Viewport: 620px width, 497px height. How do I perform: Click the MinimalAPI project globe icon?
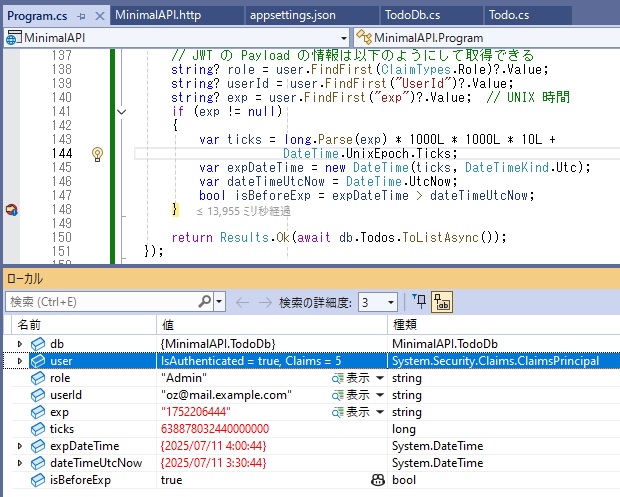(x=13, y=38)
